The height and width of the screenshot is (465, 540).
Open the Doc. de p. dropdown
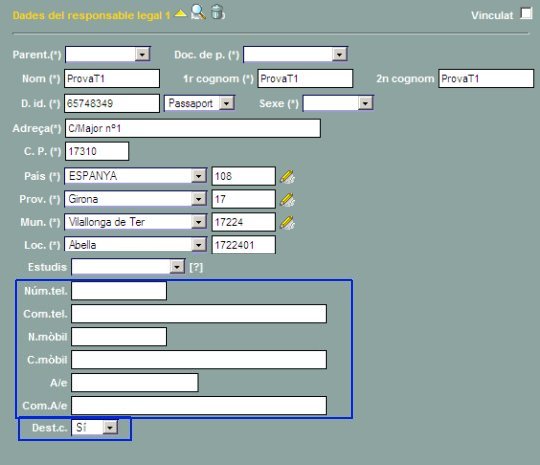coord(295,54)
